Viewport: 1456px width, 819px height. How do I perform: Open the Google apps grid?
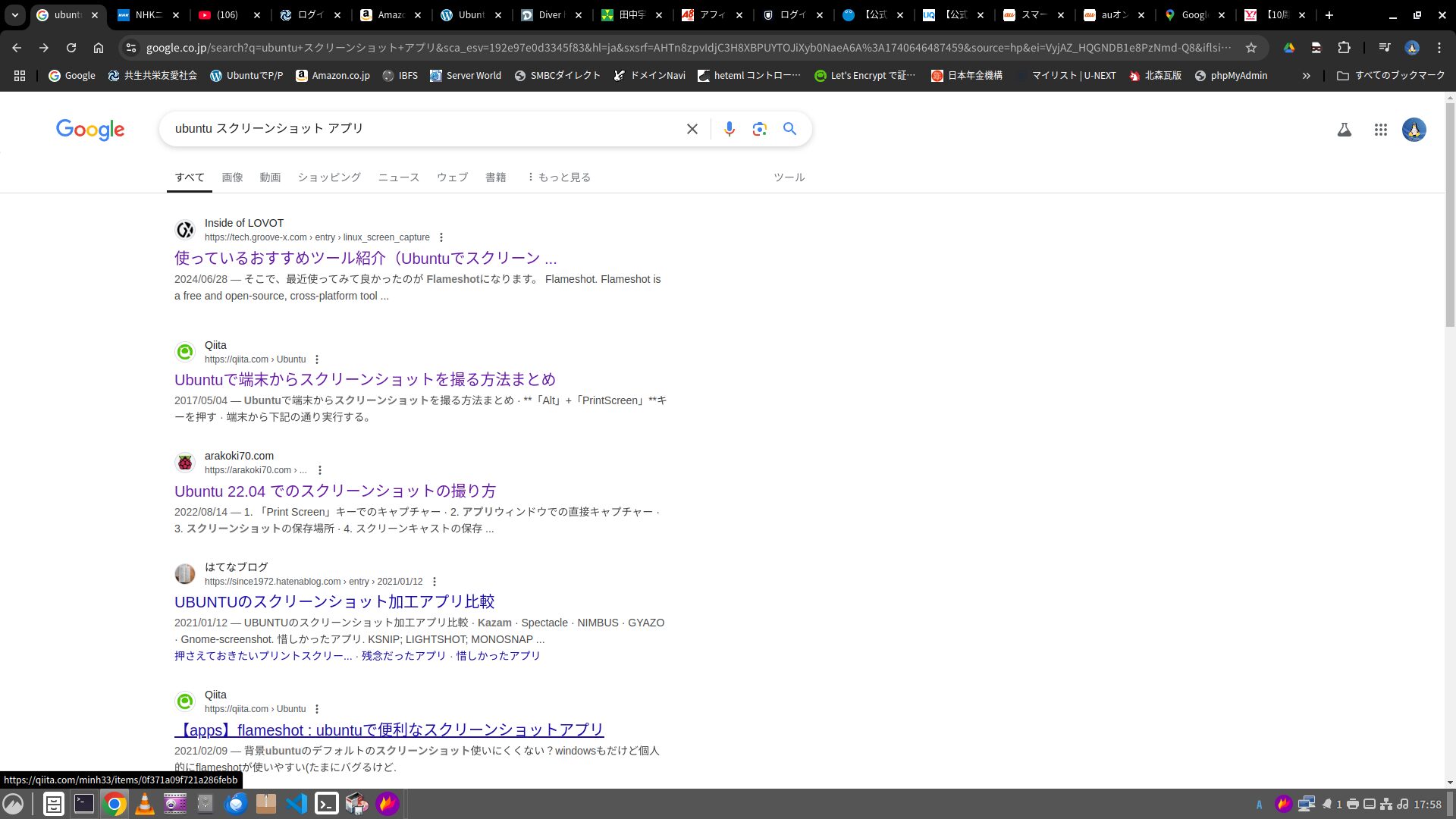click(1380, 130)
